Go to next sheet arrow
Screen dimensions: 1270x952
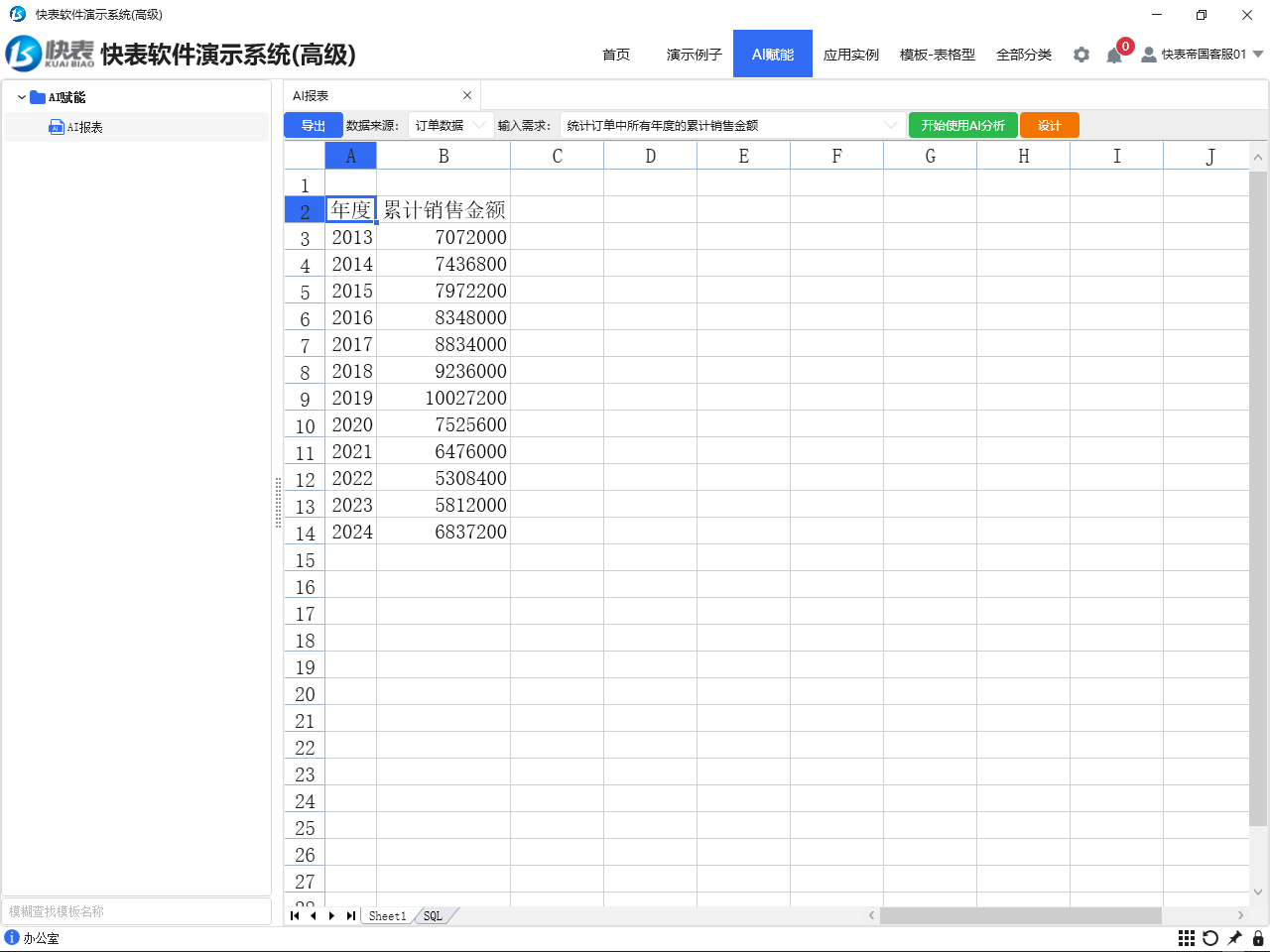[331, 915]
